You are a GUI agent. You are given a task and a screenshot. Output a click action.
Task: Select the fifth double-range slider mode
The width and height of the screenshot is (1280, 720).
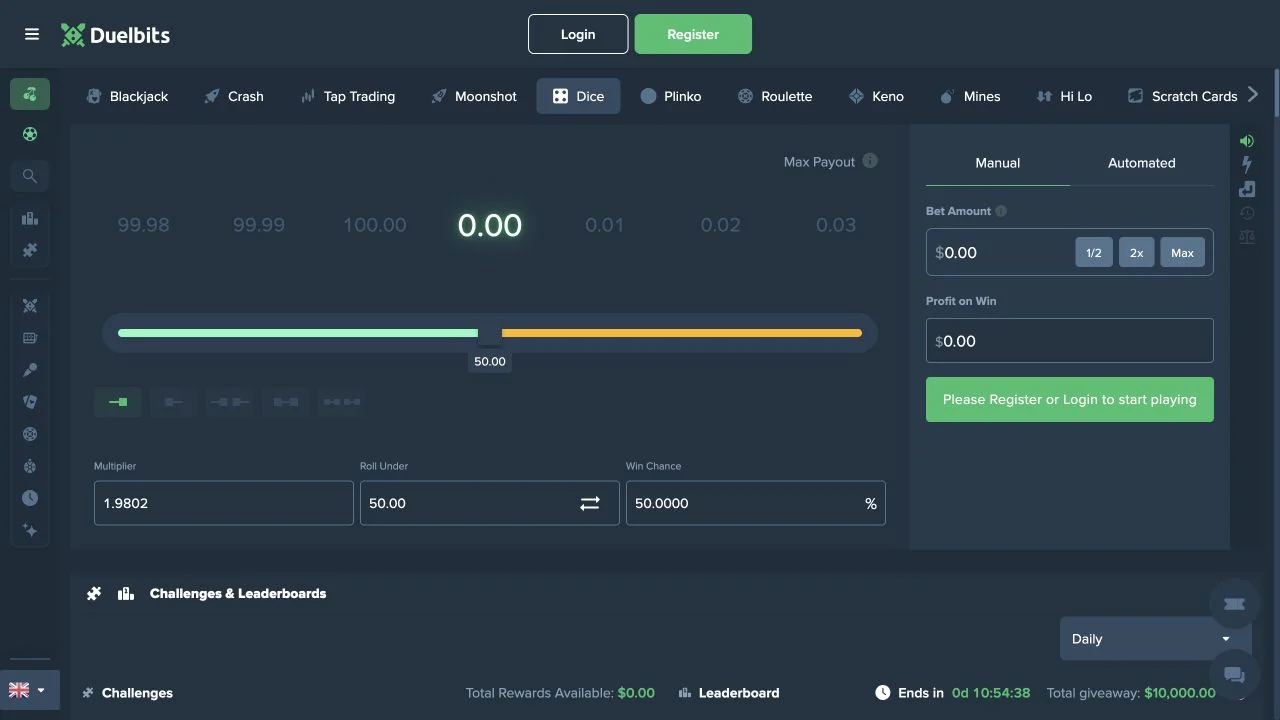tap(341, 402)
